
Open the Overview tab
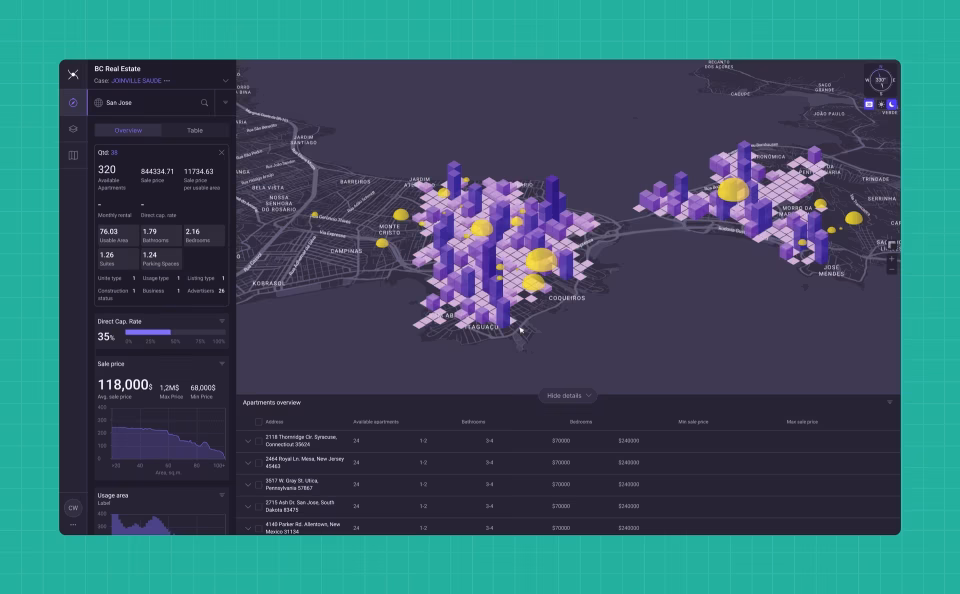[x=128, y=130]
